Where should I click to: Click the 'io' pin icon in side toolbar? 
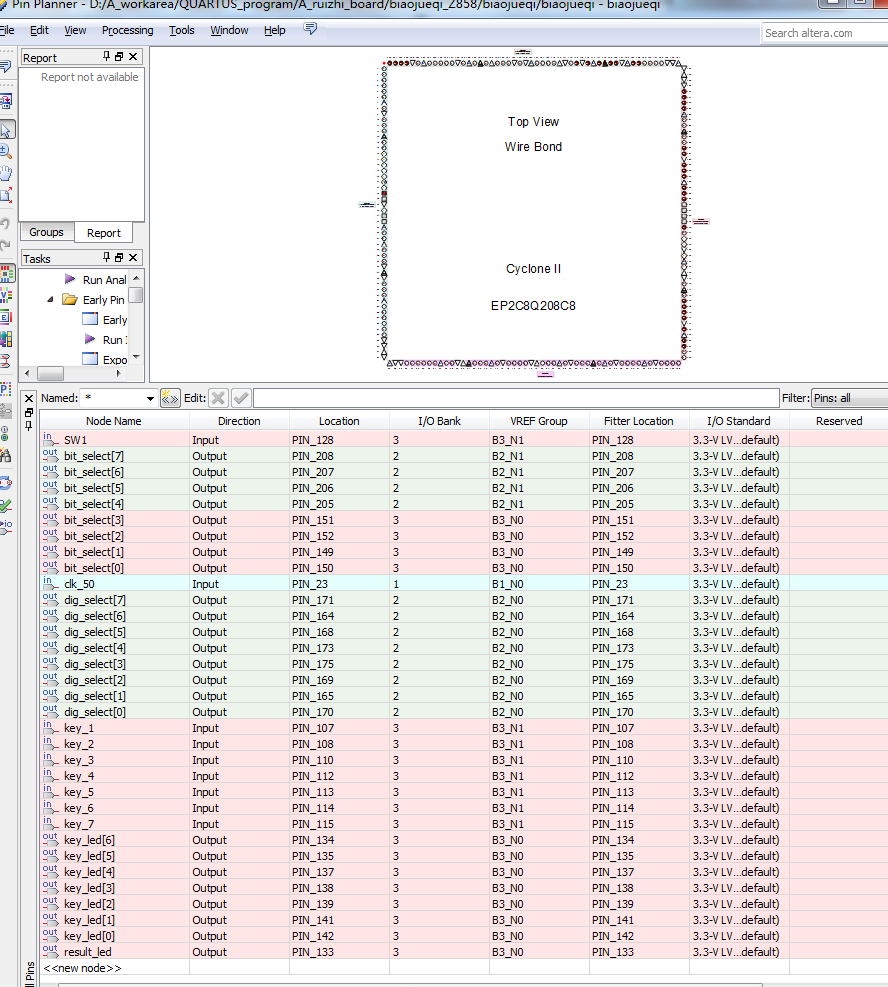(6, 526)
